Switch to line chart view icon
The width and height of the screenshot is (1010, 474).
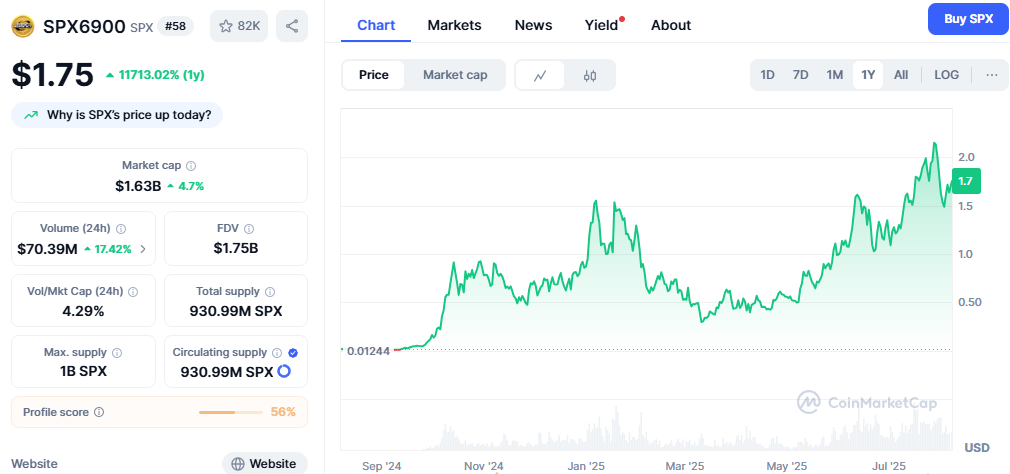point(540,75)
